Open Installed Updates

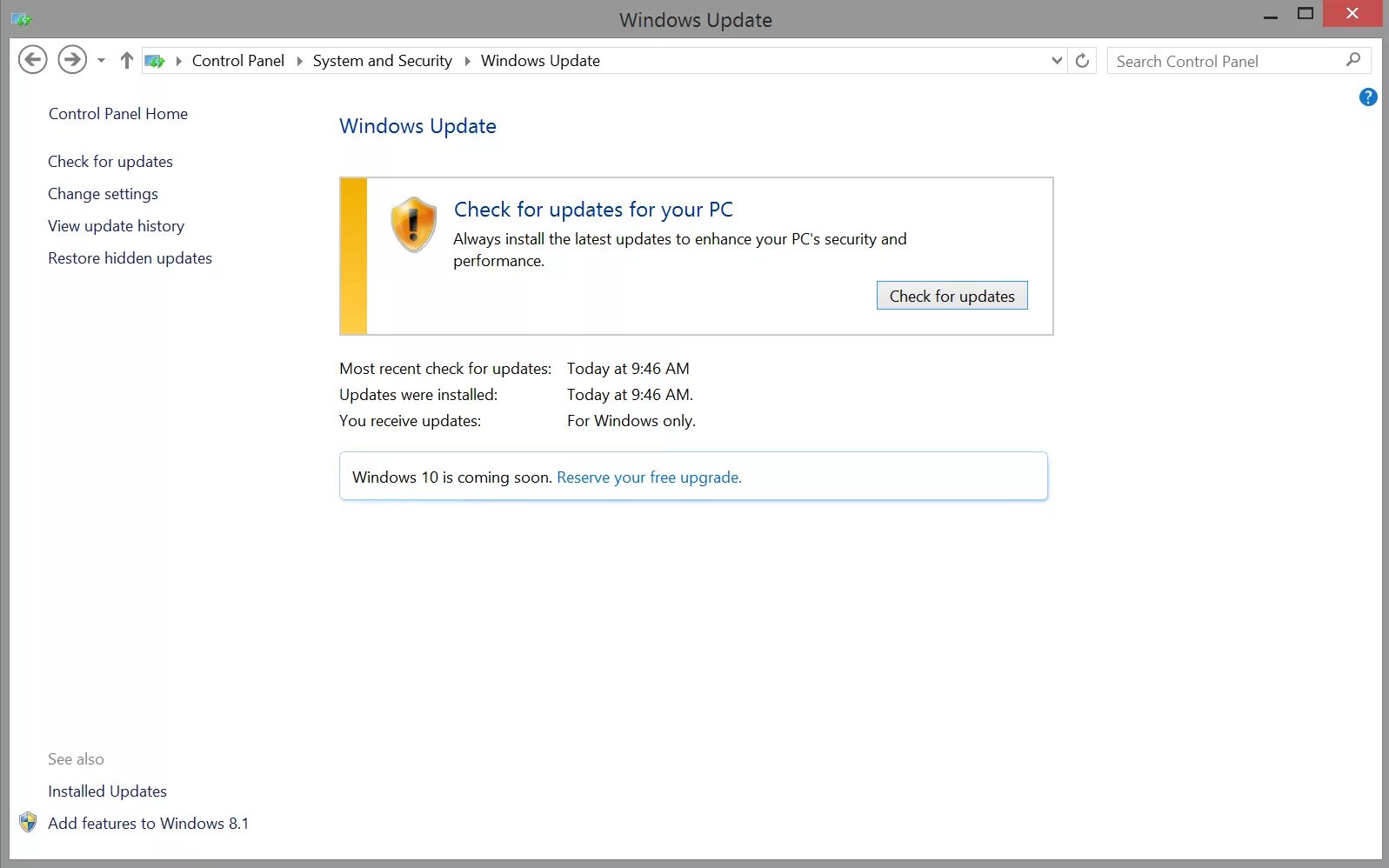pyautogui.click(x=107, y=791)
